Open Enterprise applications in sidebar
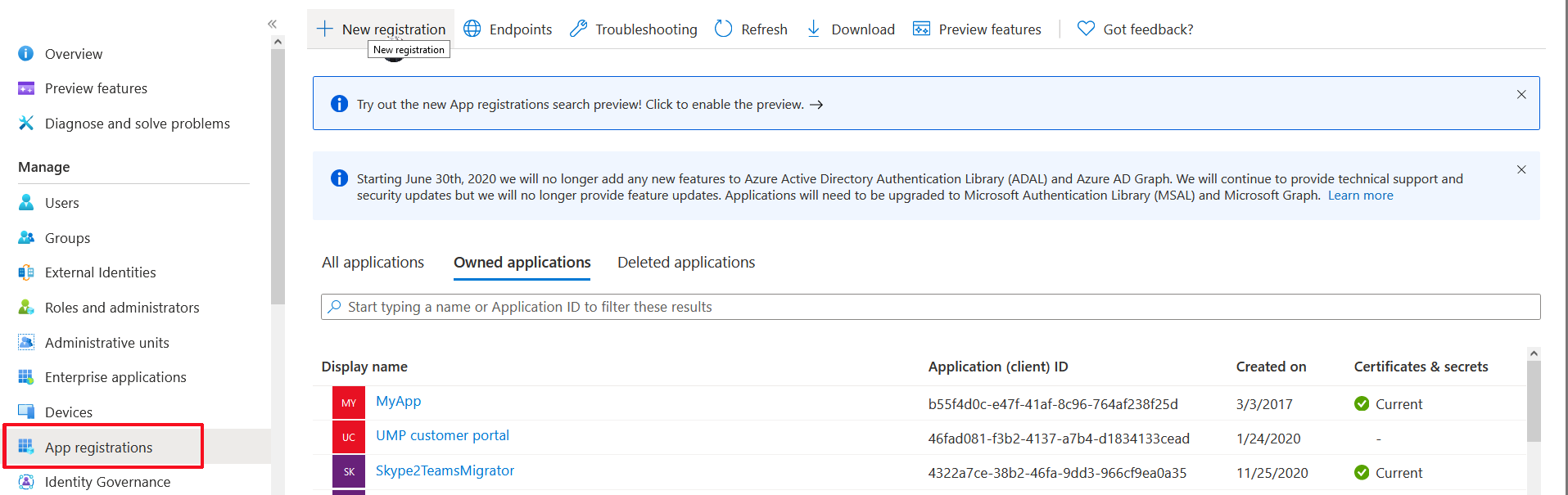Screen dimensions: 1568x495 (x=115, y=377)
